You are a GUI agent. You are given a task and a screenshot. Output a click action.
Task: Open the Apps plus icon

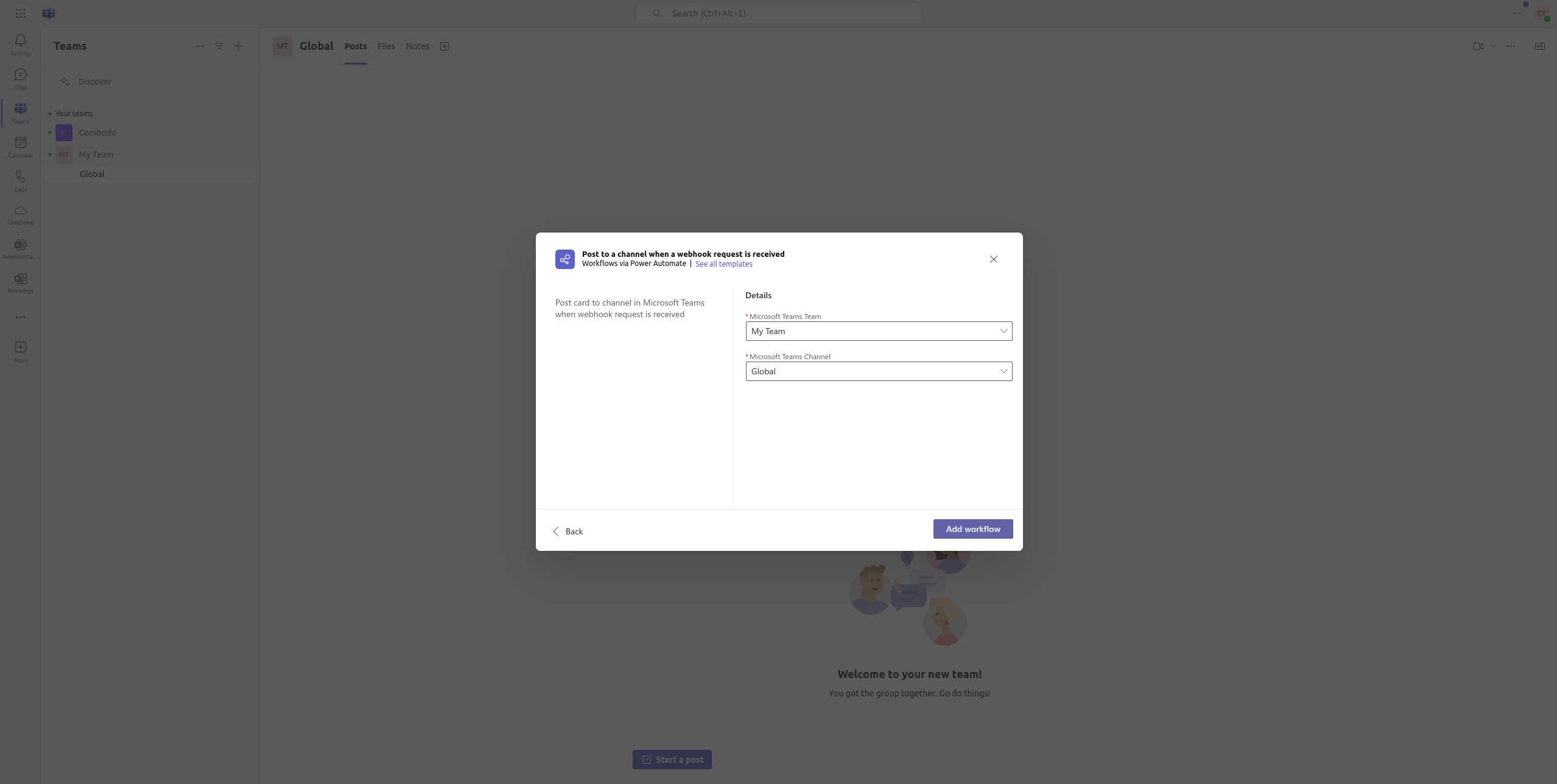(x=20, y=348)
